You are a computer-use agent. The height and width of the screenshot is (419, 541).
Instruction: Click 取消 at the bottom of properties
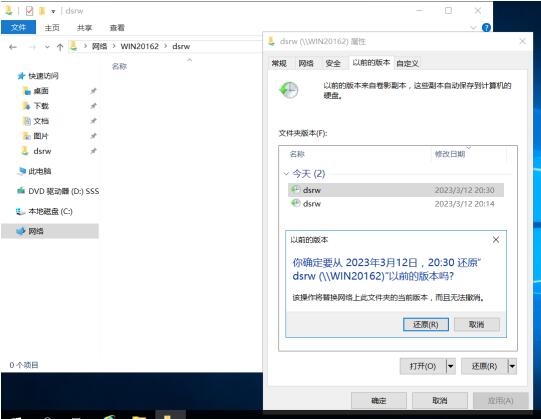click(x=440, y=400)
